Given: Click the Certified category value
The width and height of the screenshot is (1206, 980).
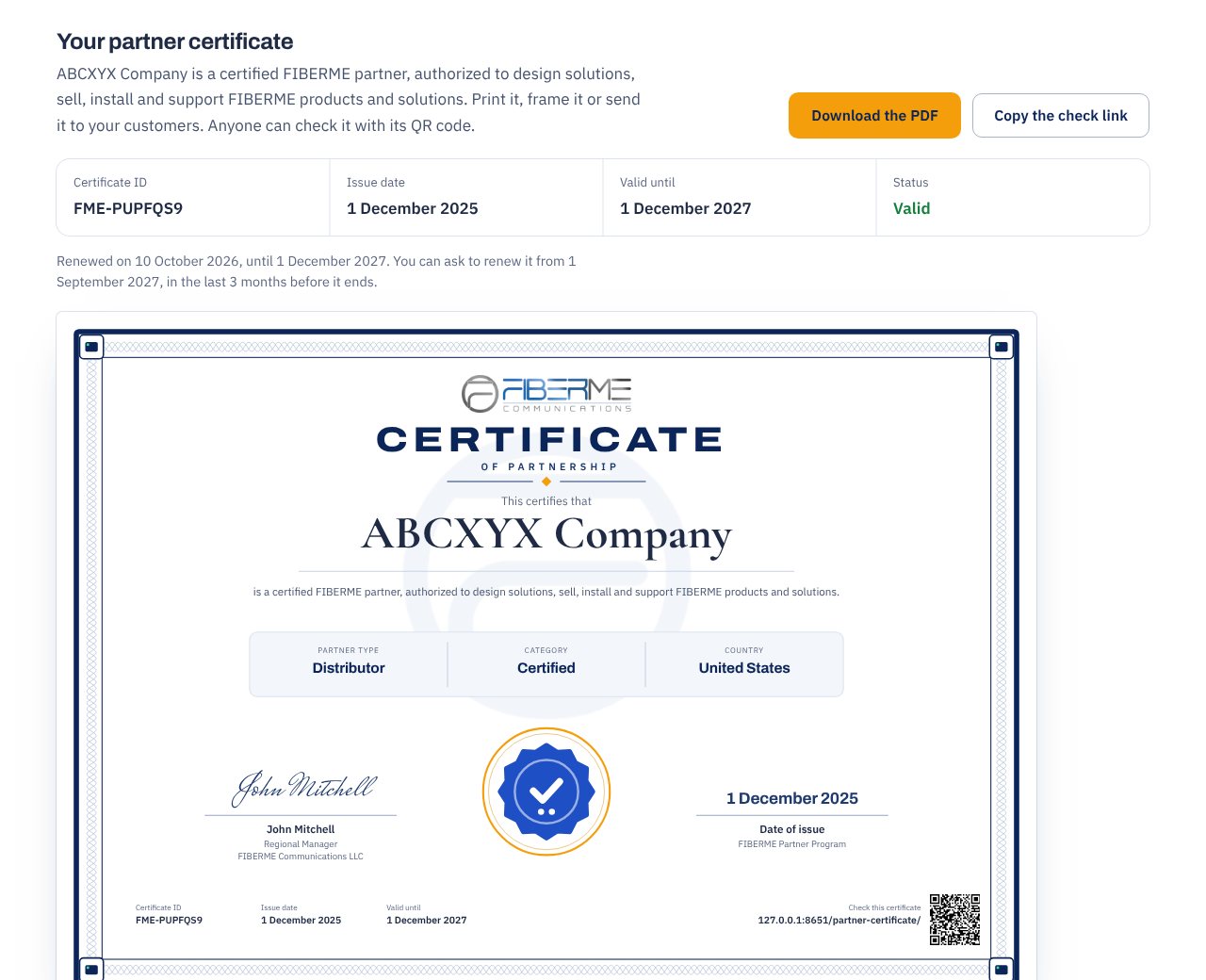Looking at the screenshot, I should coord(546,667).
